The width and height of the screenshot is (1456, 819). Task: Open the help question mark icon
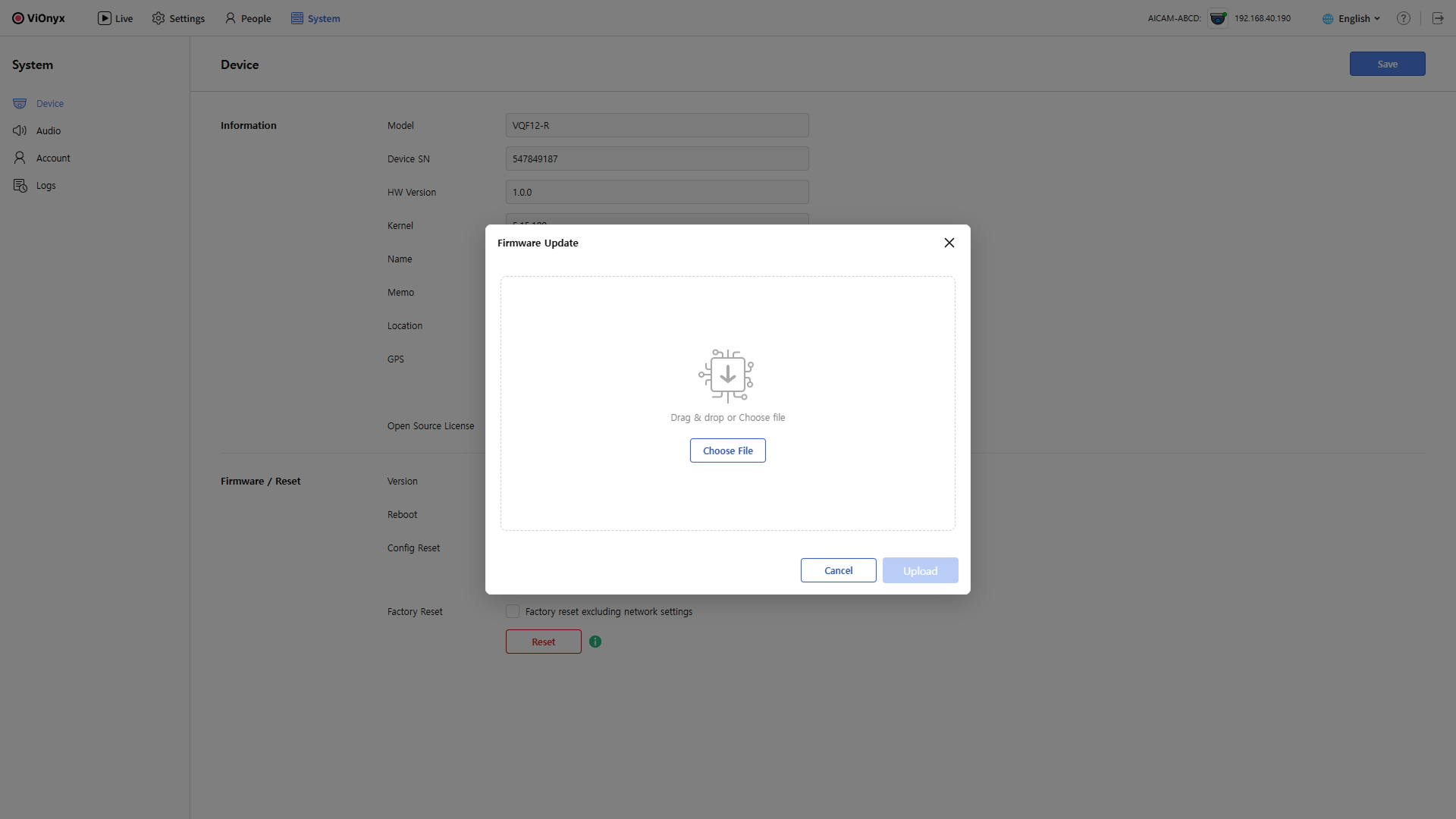coord(1404,18)
